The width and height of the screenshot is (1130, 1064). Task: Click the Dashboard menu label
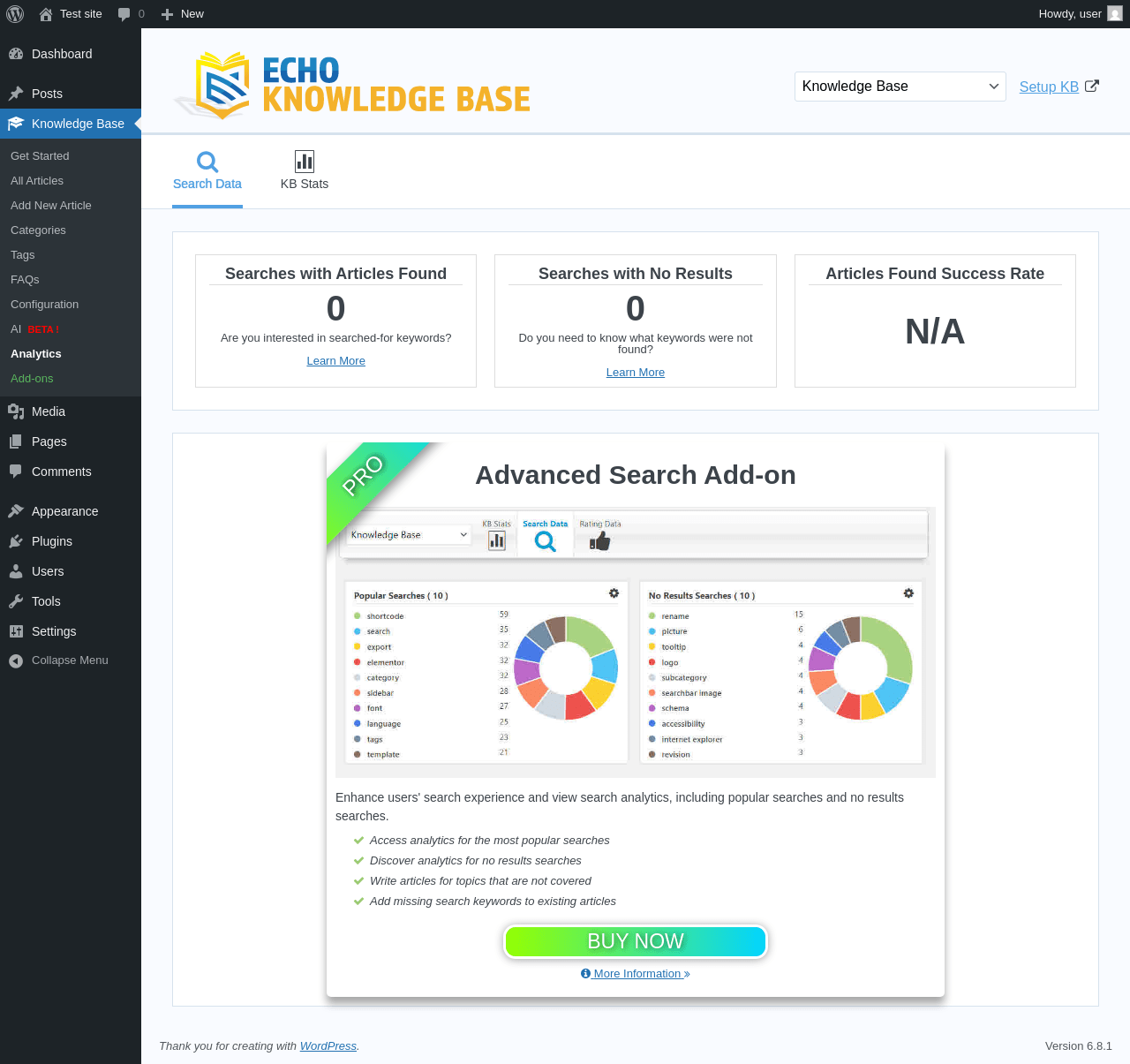pyautogui.click(x=62, y=54)
